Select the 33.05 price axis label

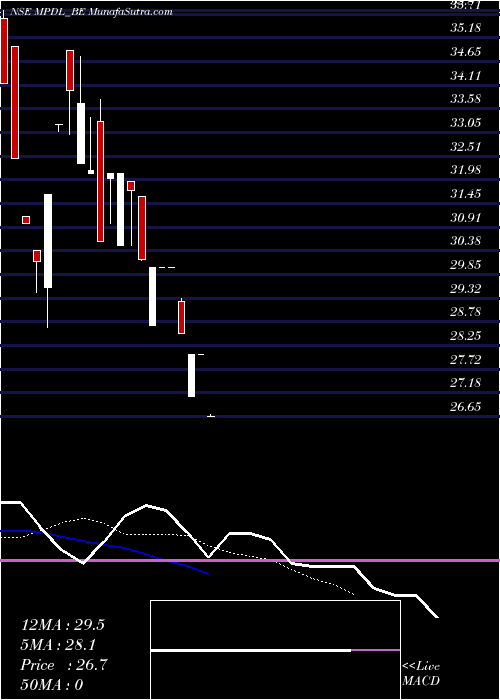click(x=465, y=123)
